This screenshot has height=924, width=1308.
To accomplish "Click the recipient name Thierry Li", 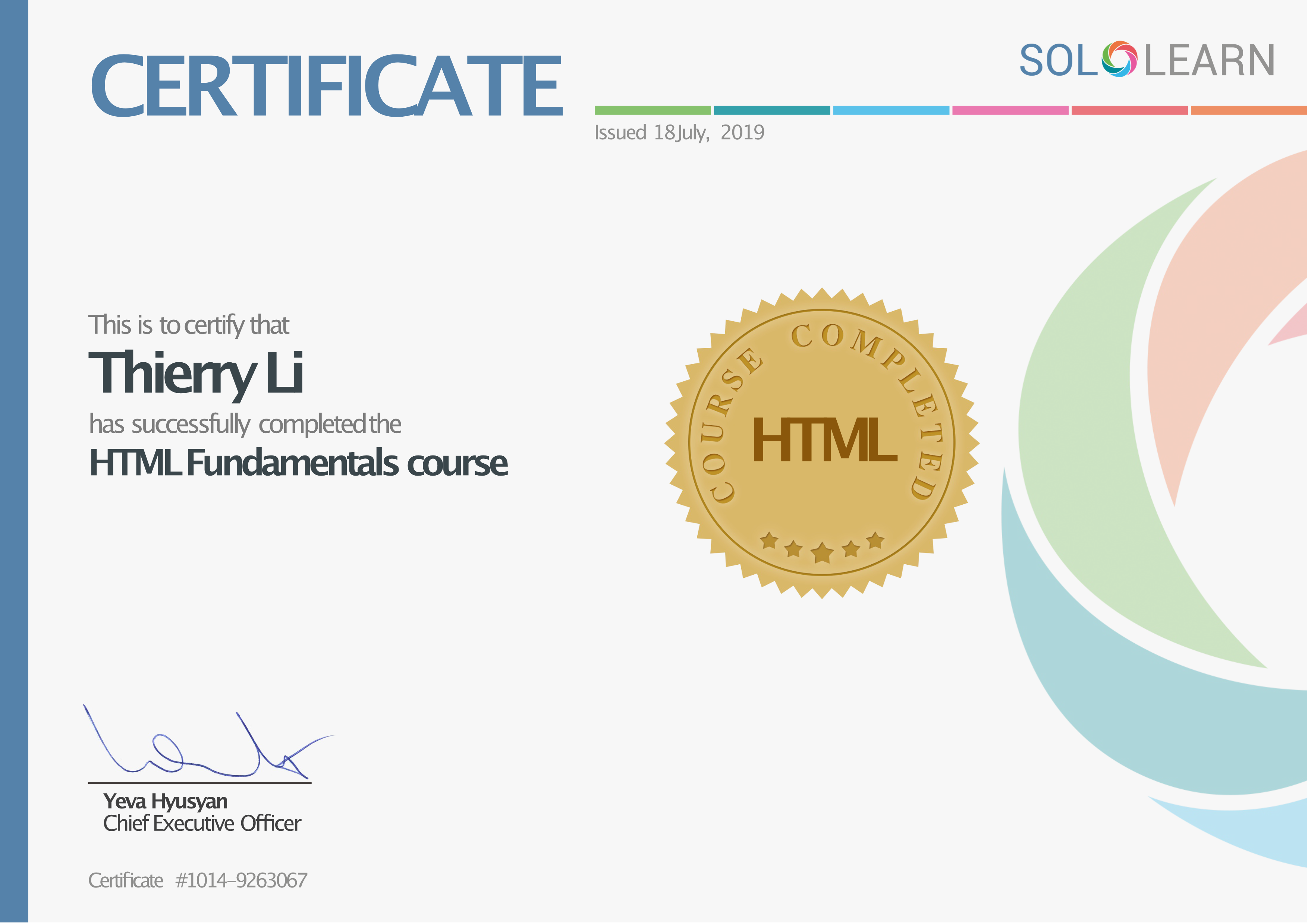I will click(195, 373).
